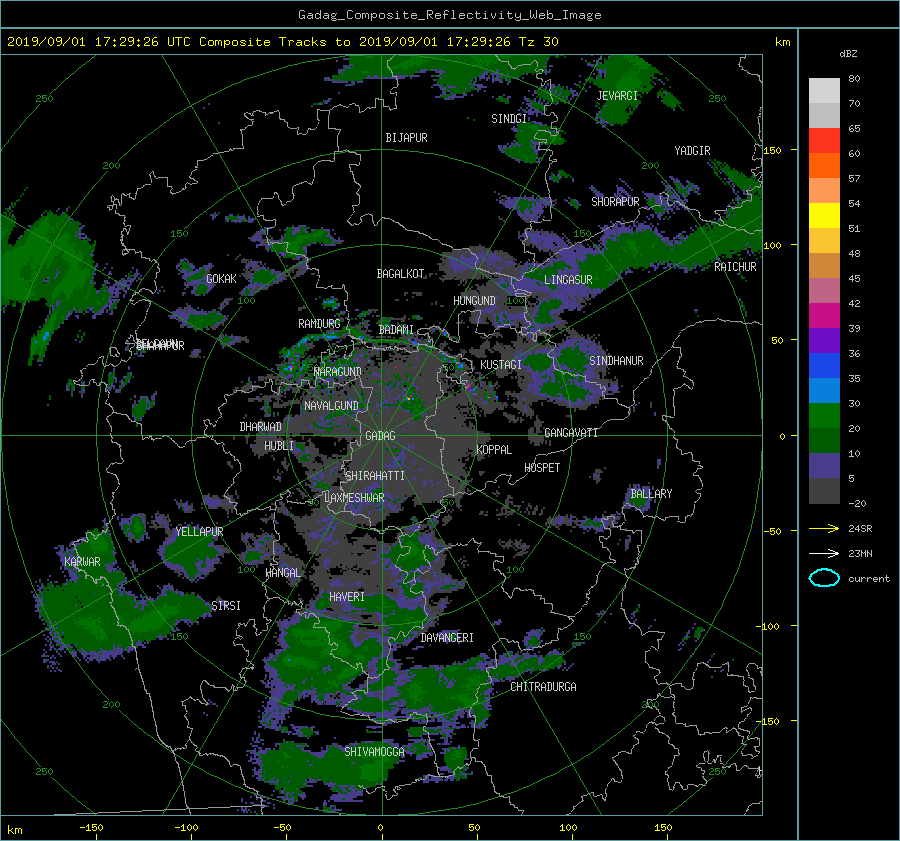
Task: Click the BIJAPUR city label
Action: click(406, 138)
